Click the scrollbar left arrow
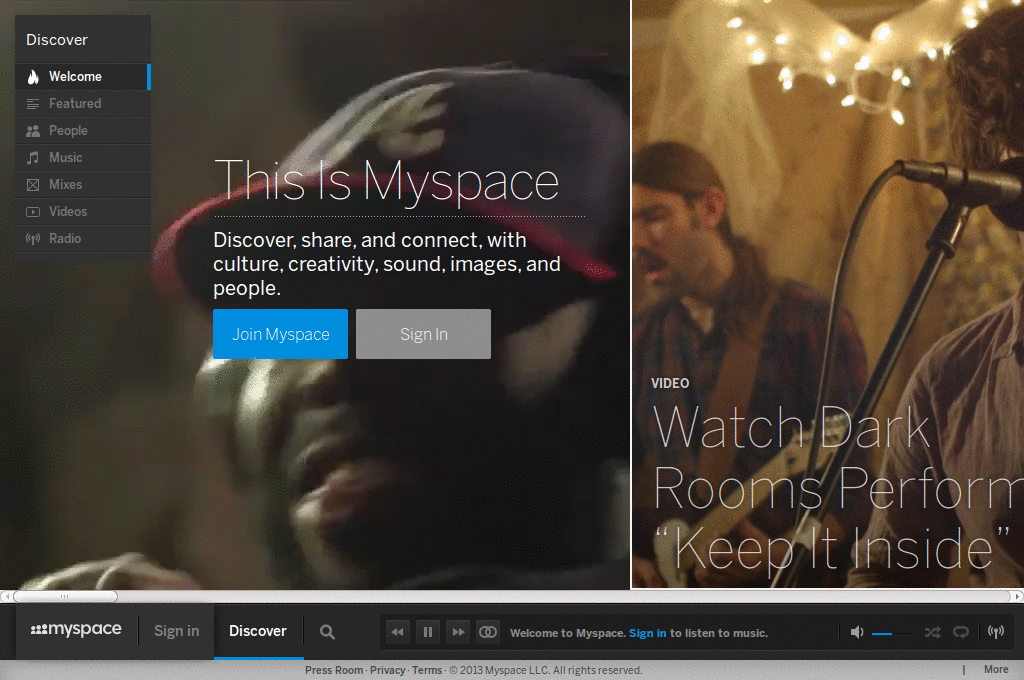This screenshot has height=680, width=1024. coord(5,596)
